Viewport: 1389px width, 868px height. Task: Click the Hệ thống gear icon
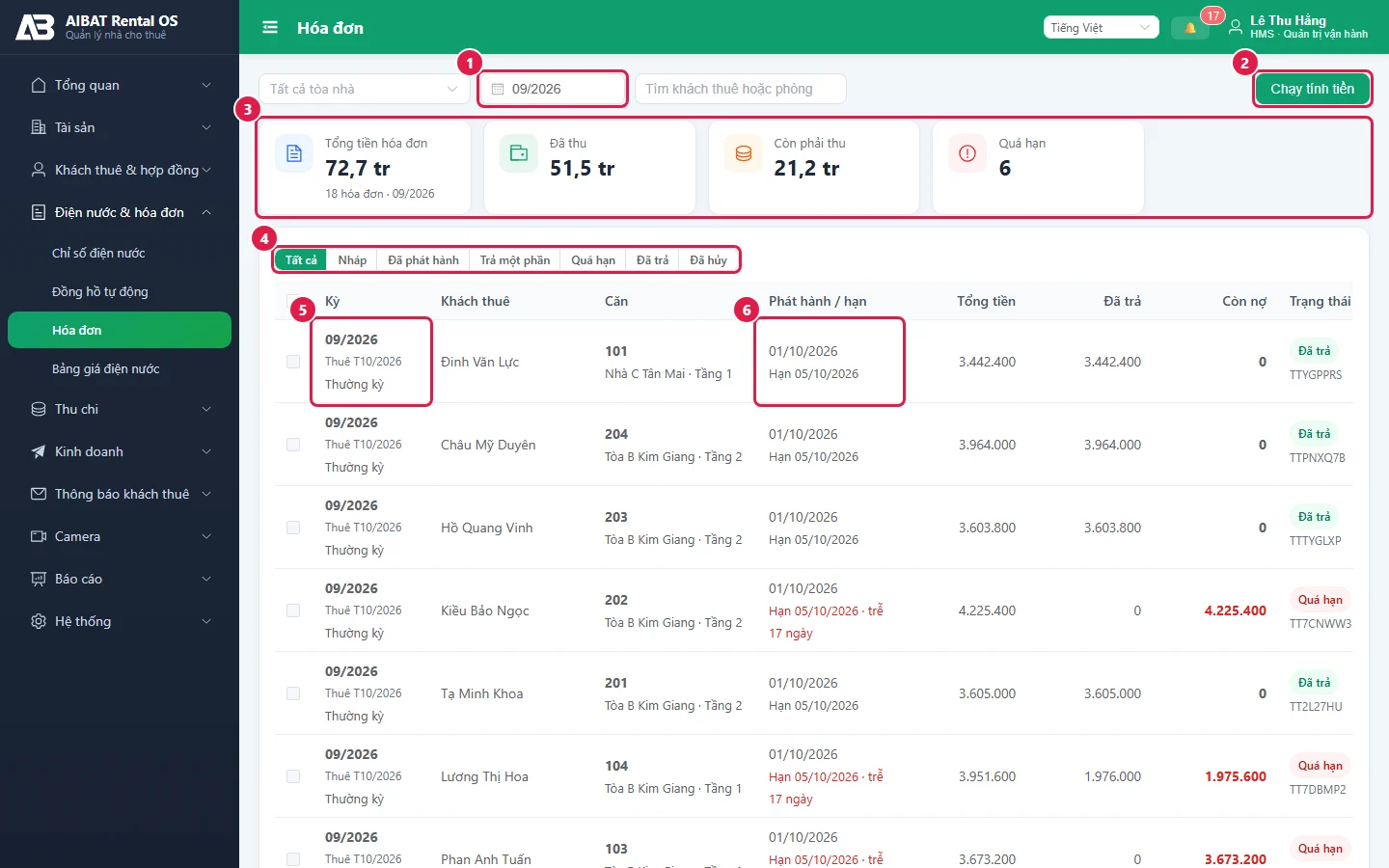tap(39, 621)
